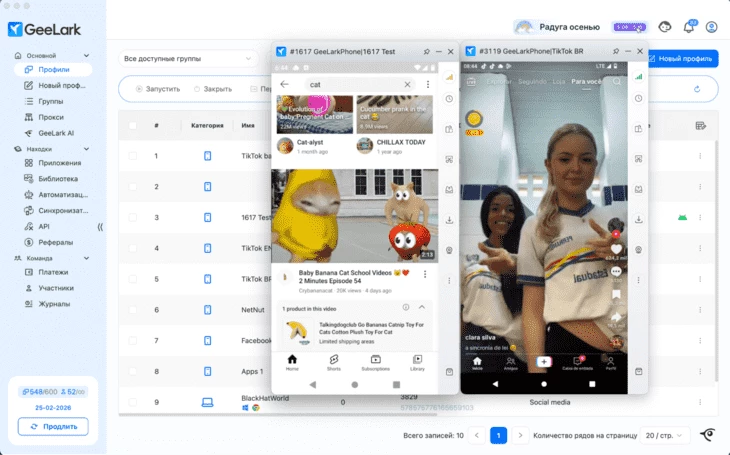Click the Рефералы coin icon

(x=29, y=242)
